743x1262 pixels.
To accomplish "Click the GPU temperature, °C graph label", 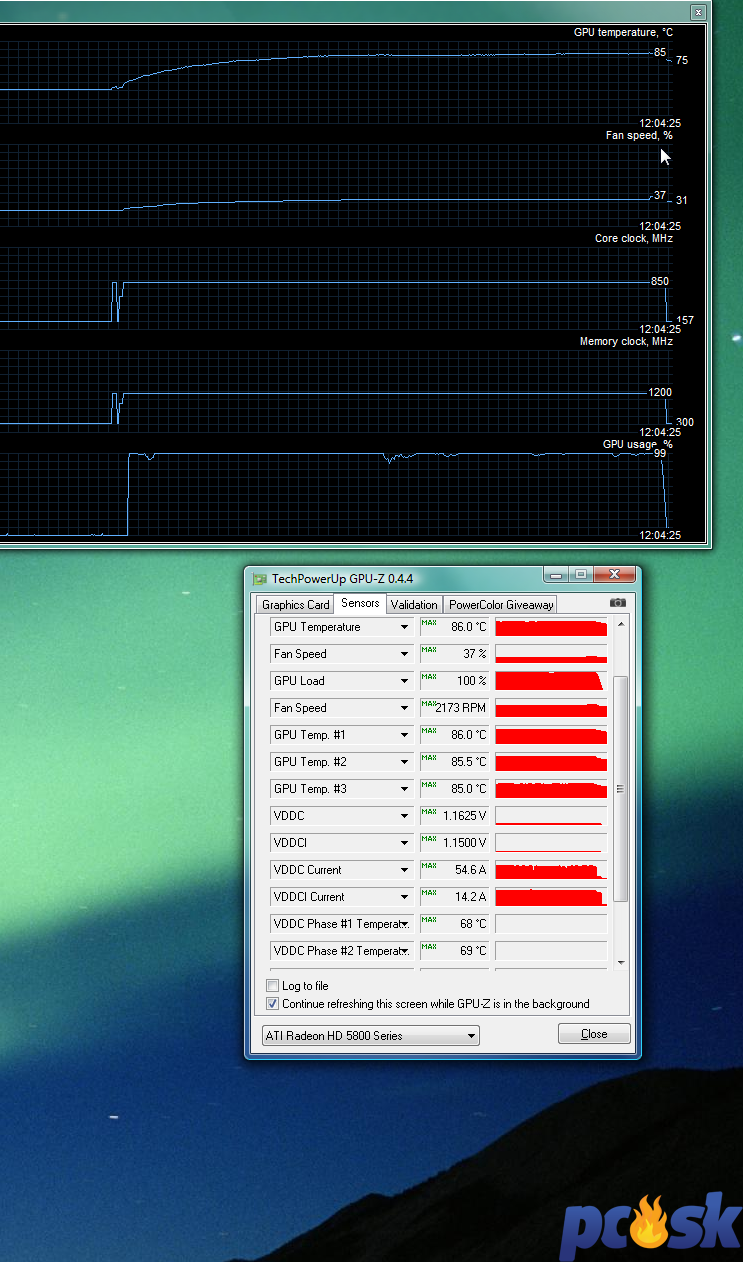I will 623,33.
